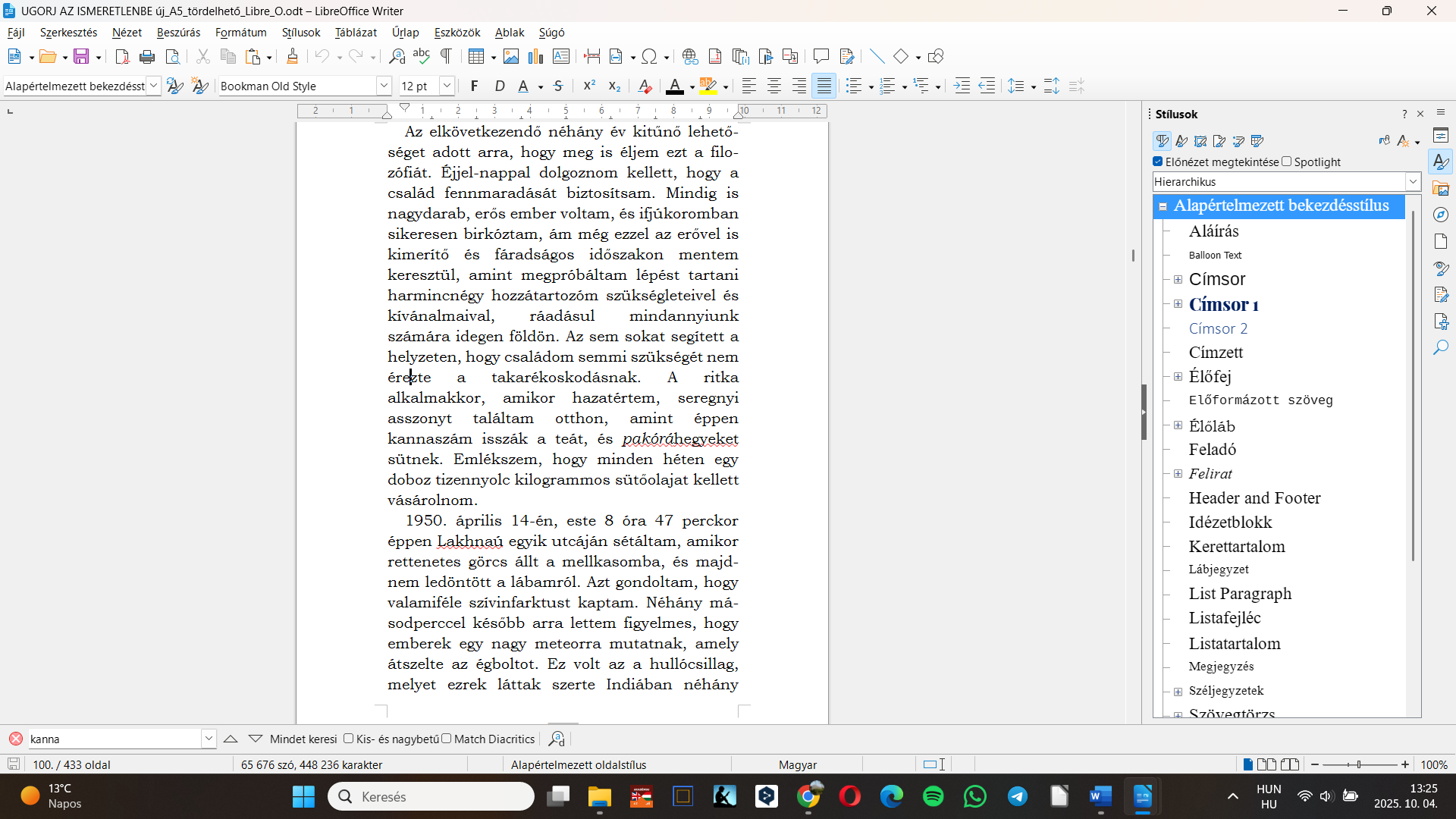Uncheck Előnézet megtekintése checkbox
1456x819 pixels.
(1158, 162)
